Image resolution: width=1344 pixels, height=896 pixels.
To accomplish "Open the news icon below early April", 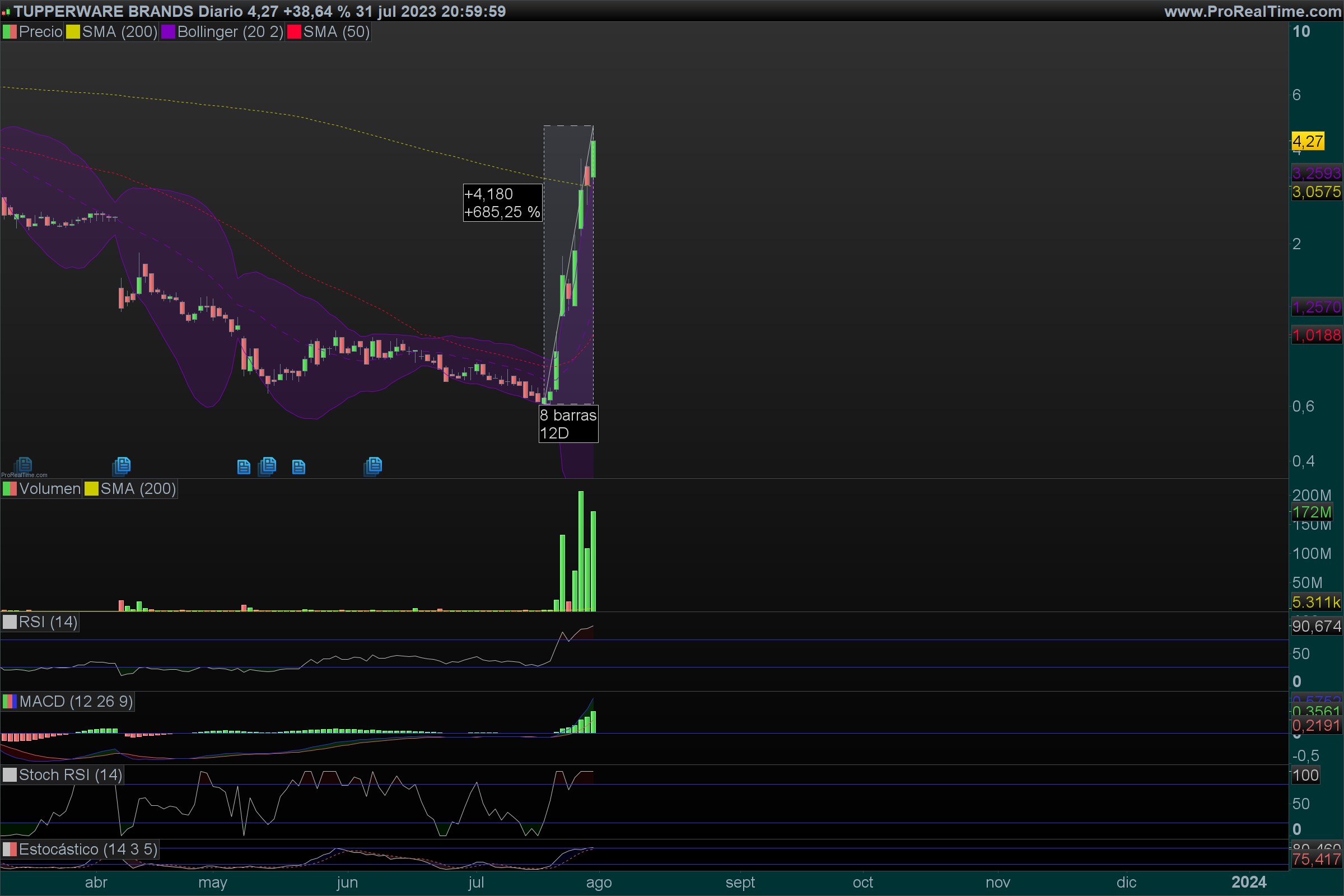I will tap(24, 465).
